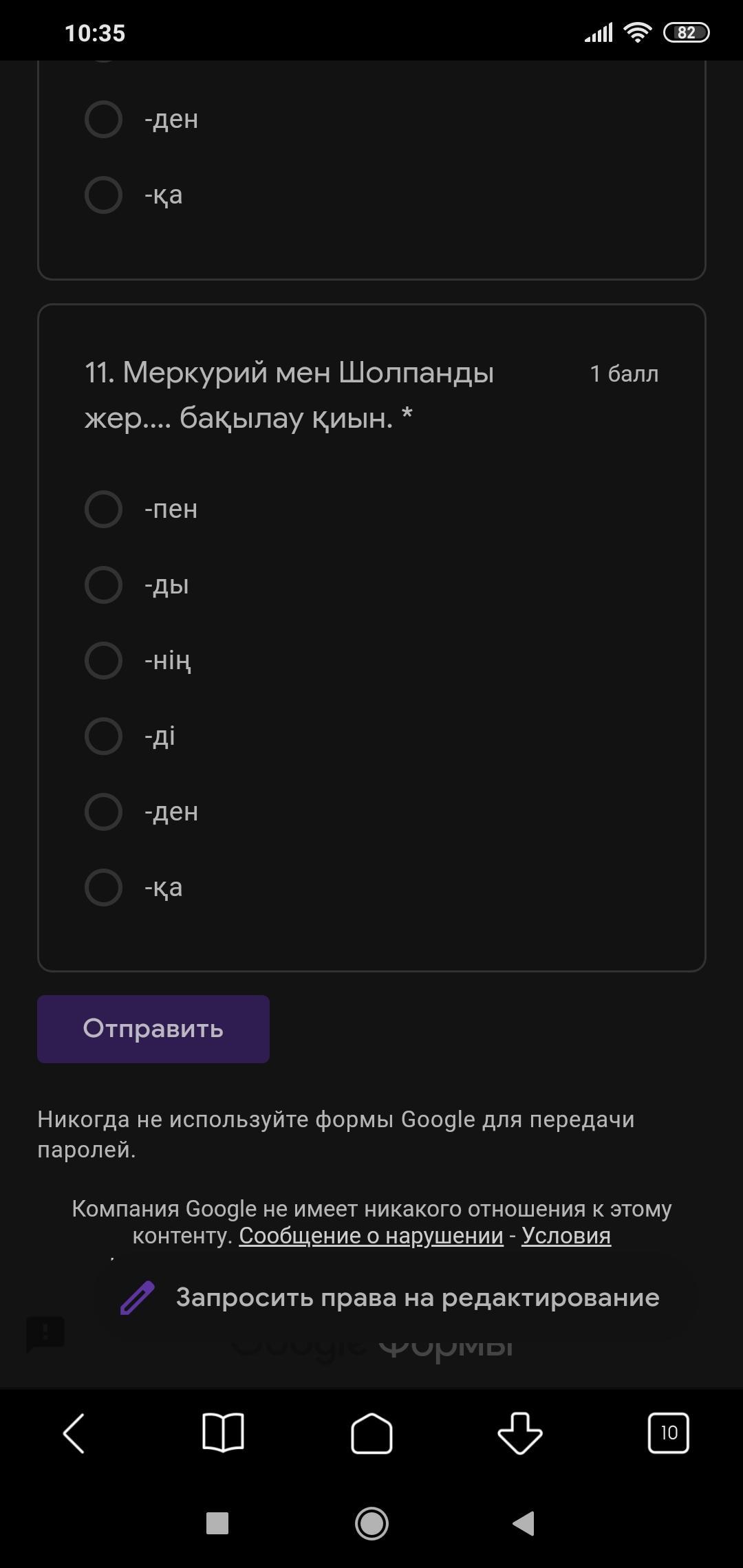The width and height of the screenshot is (743, 1568).
Task: Select "-қа" in question 11
Action: 104,888
